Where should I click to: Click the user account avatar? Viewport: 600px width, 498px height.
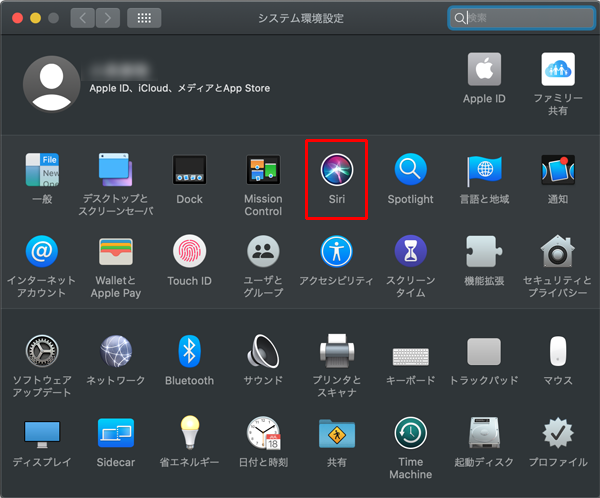coord(51,84)
